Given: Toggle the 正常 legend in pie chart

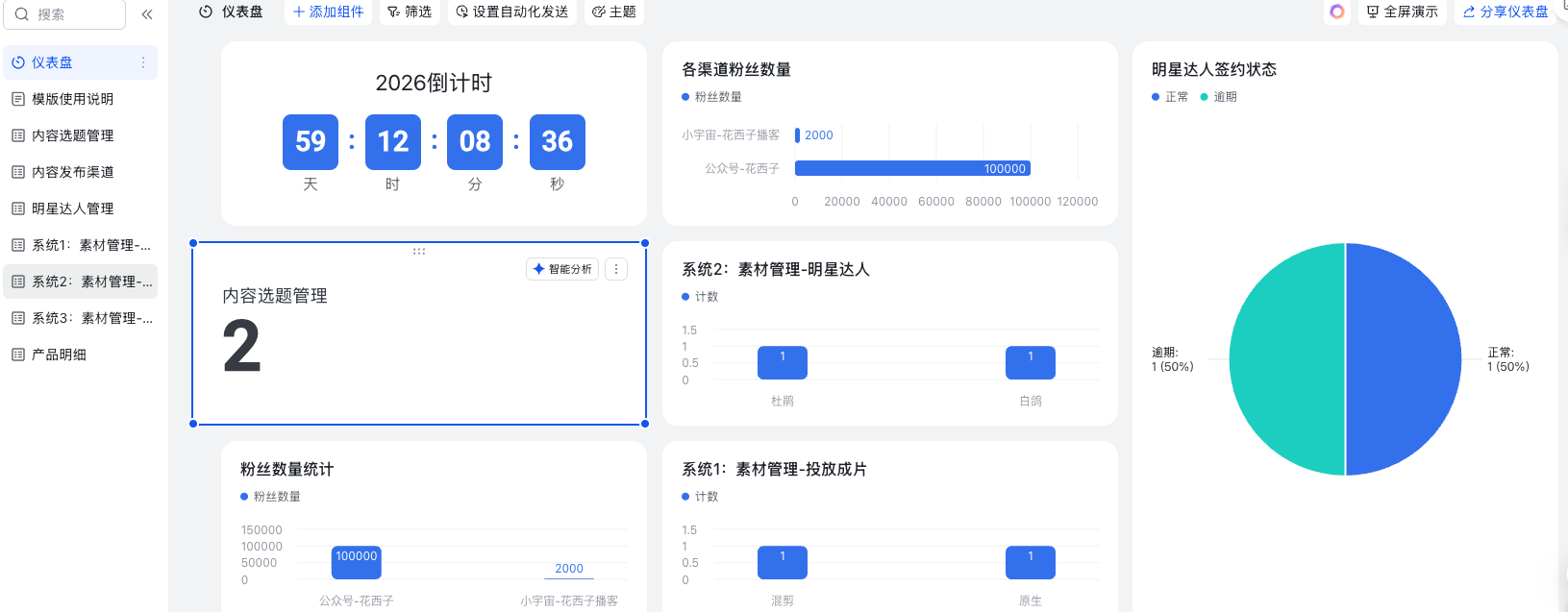Looking at the screenshot, I should (x=1170, y=97).
